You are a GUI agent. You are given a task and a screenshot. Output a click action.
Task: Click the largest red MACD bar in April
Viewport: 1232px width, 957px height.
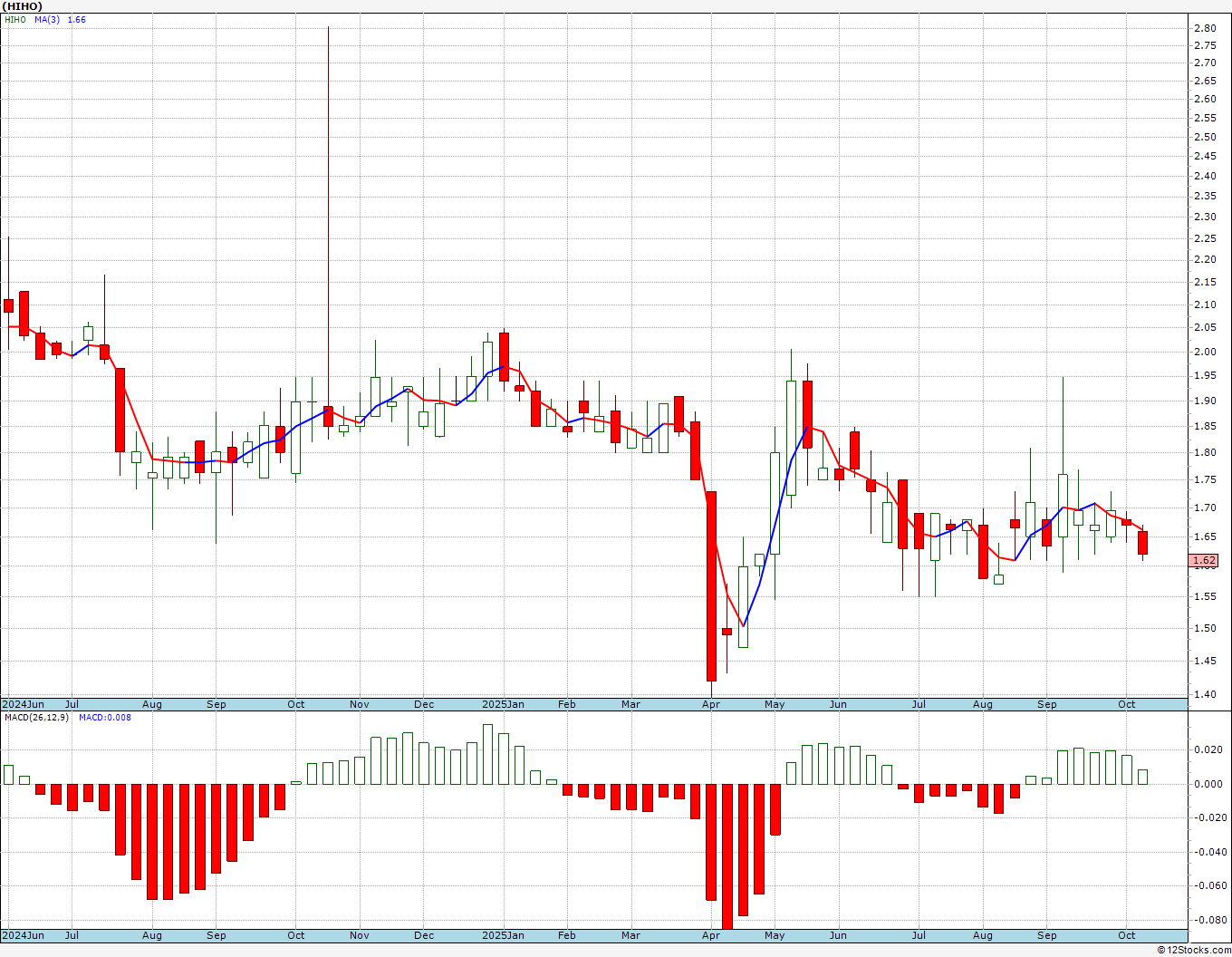727,856
